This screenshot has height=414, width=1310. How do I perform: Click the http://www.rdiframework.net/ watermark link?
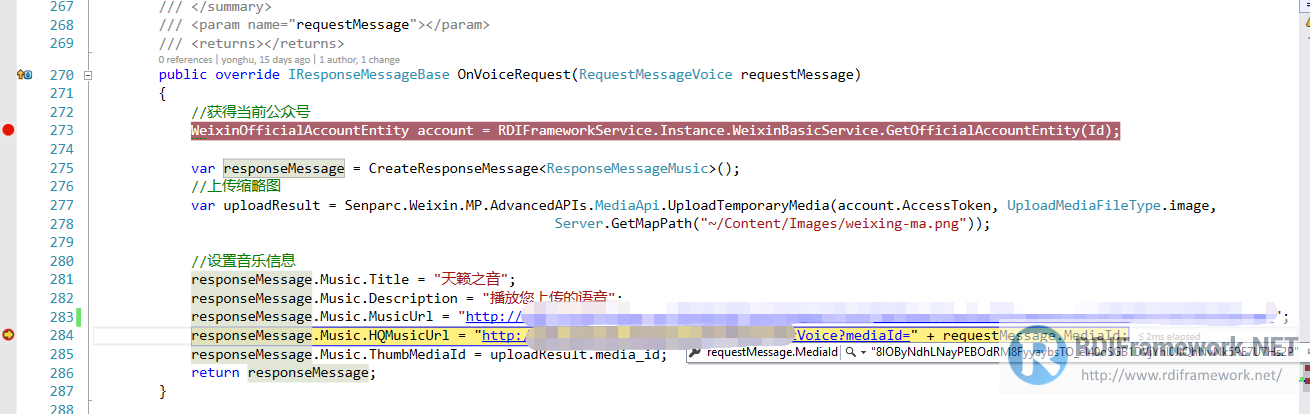click(1181, 375)
